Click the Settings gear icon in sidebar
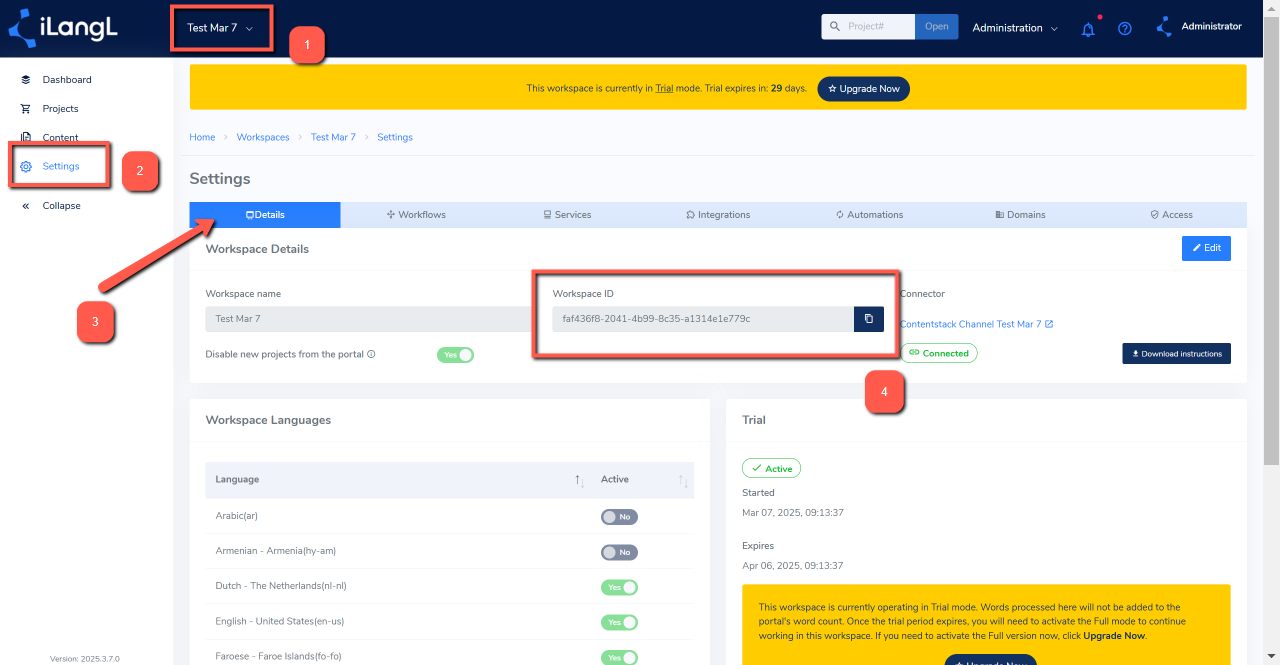Image resolution: width=1280 pixels, height=665 pixels. coord(26,167)
